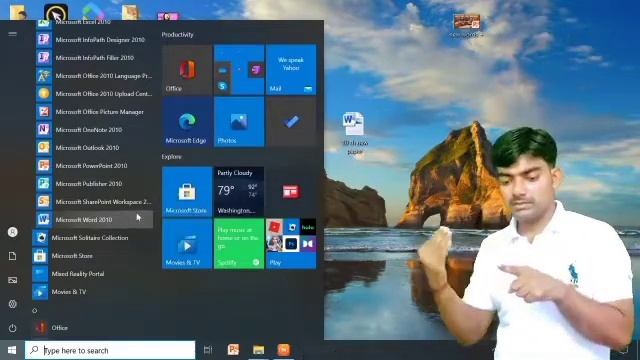Launch Microsoft Word 2010
The width and height of the screenshot is (640, 360).
coord(93,220)
